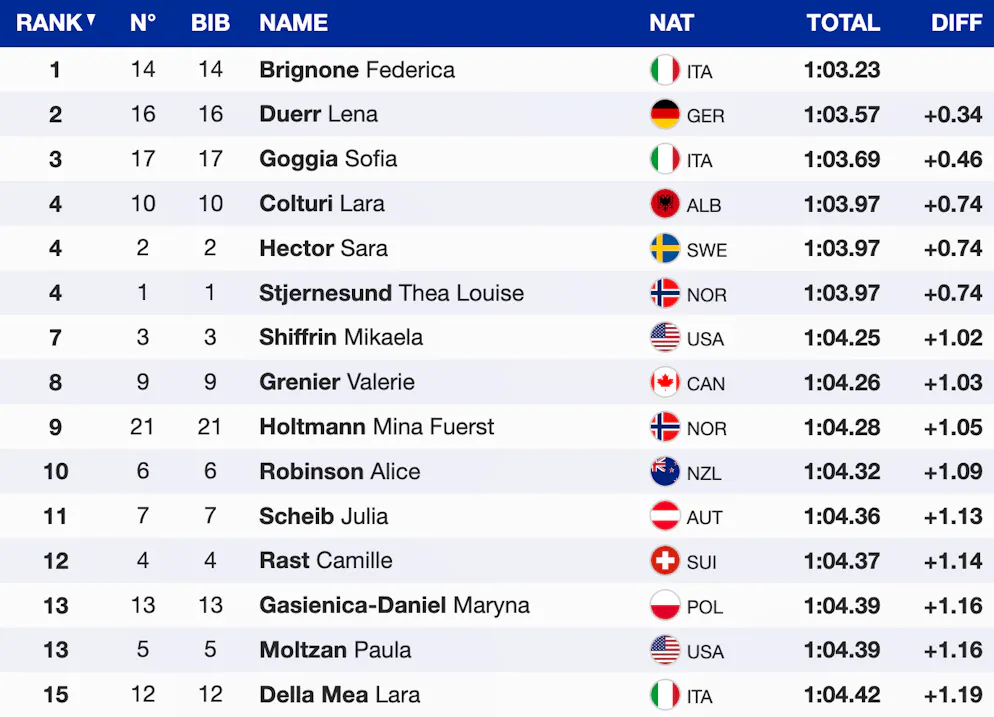Click the Swiss flag for Rast Camille
Viewport: 994px width, 717px height.
[x=665, y=561]
